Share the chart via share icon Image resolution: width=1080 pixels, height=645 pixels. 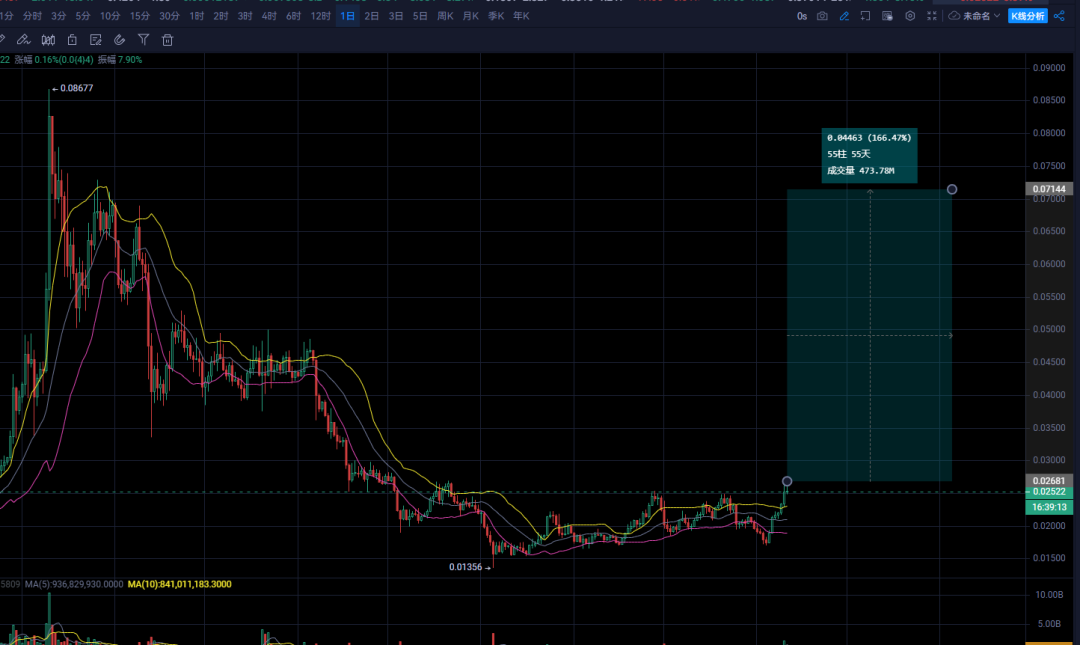click(1059, 16)
